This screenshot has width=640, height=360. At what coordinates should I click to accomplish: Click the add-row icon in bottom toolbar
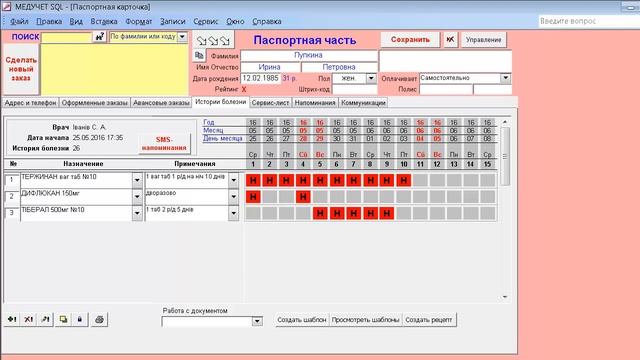pos(12,319)
